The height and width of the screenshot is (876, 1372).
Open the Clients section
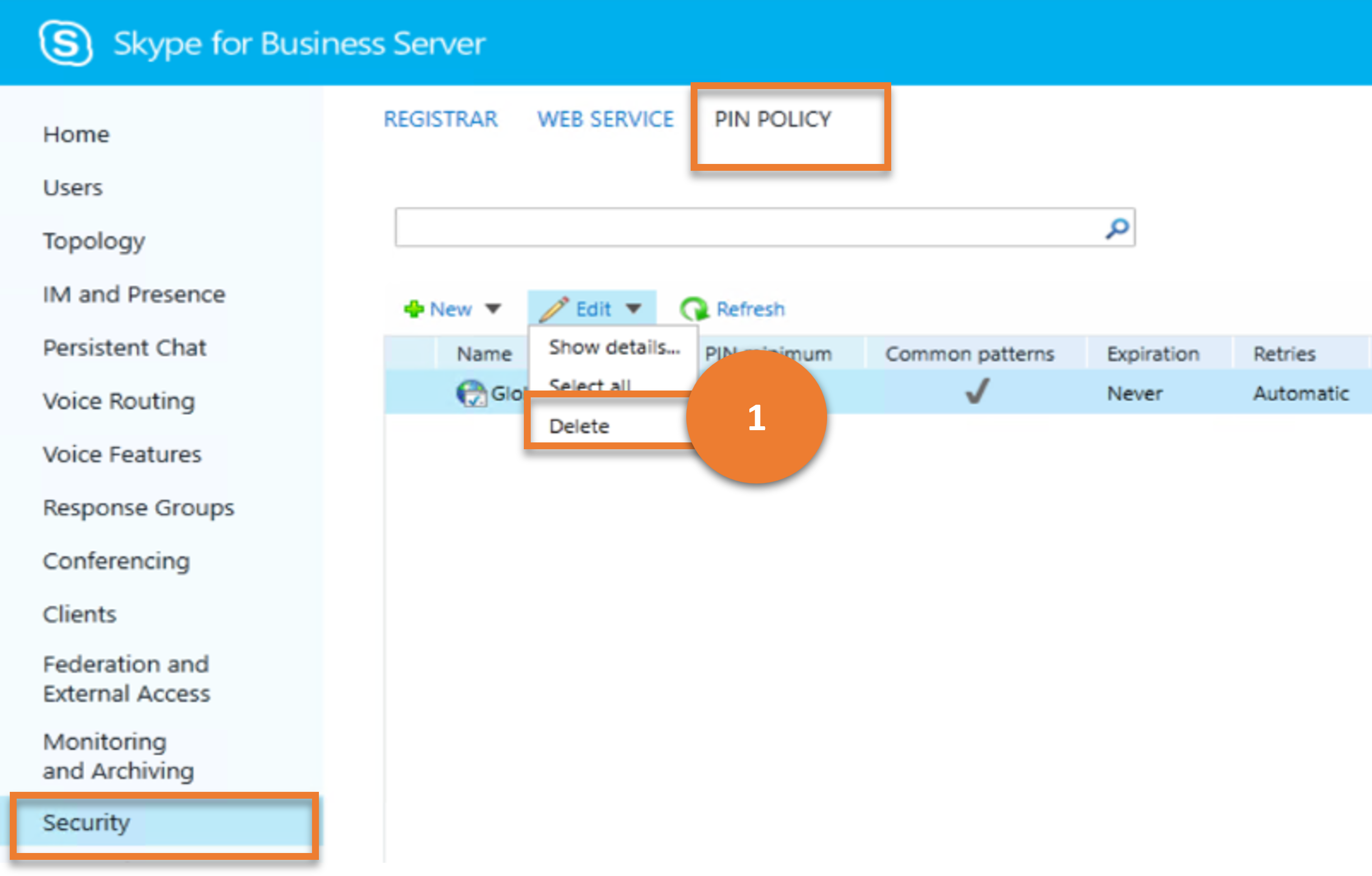tap(80, 614)
